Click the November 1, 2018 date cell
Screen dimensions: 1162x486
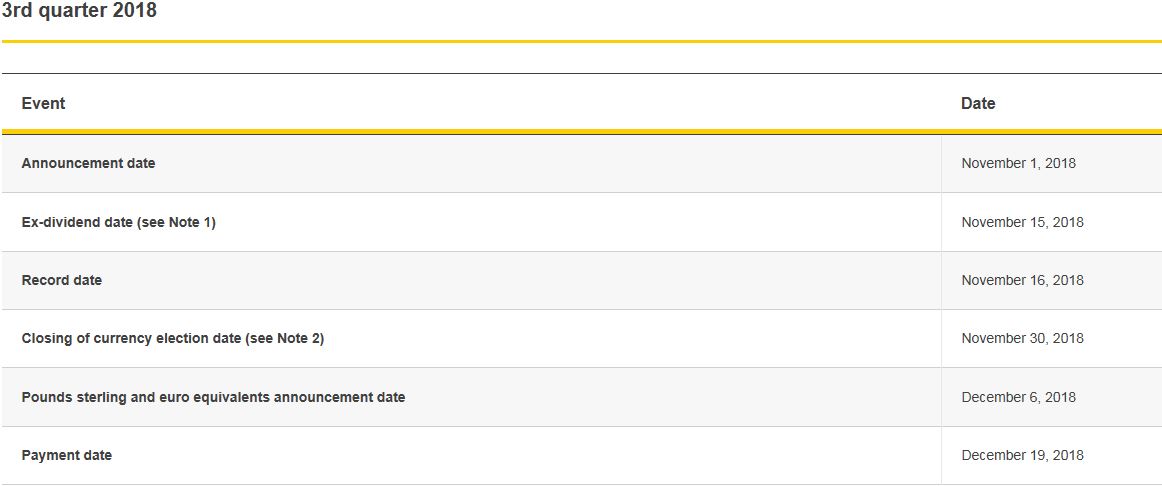(x=1018, y=163)
